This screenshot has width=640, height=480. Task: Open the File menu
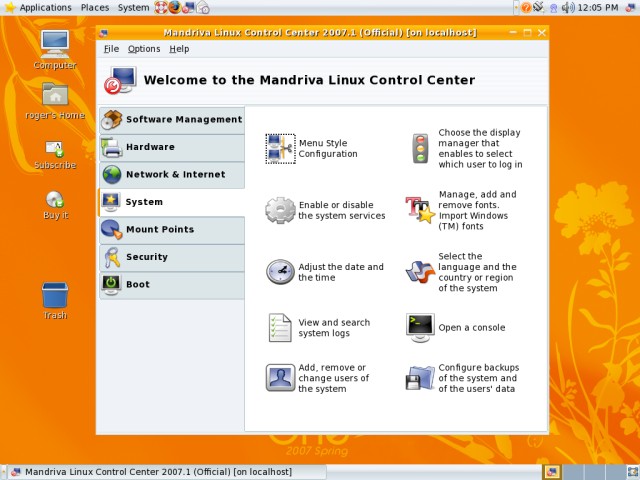pyautogui.click(x=111, y=49)
